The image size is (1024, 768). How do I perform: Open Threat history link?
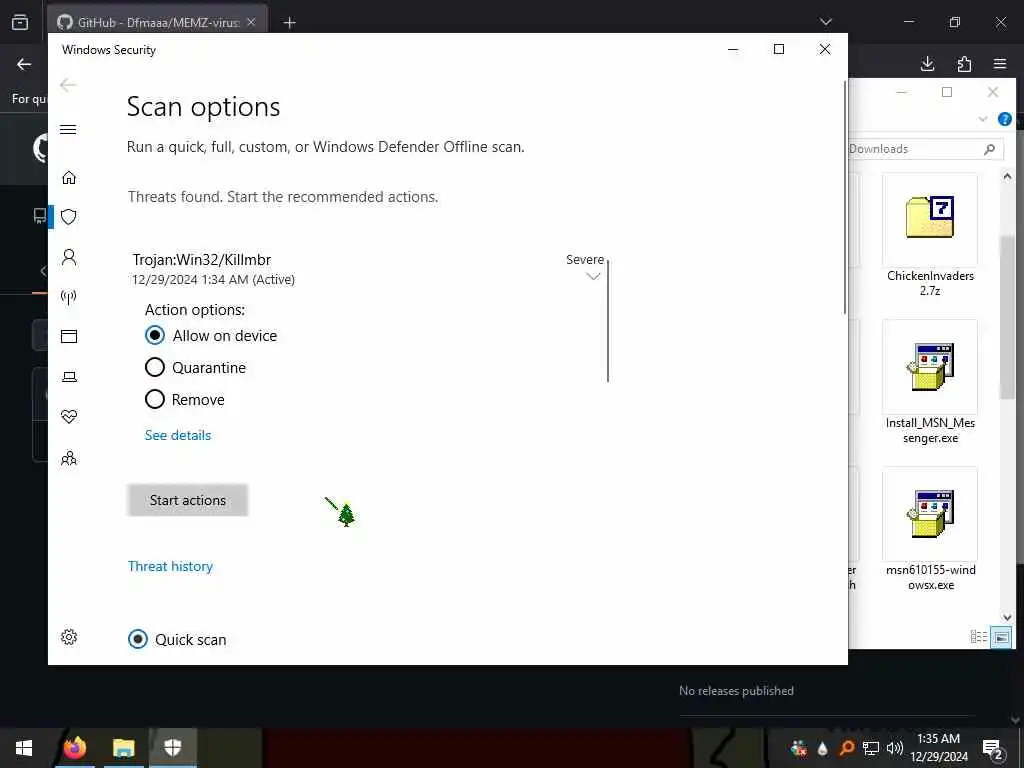pyautogui.click(x=170, y=566)
